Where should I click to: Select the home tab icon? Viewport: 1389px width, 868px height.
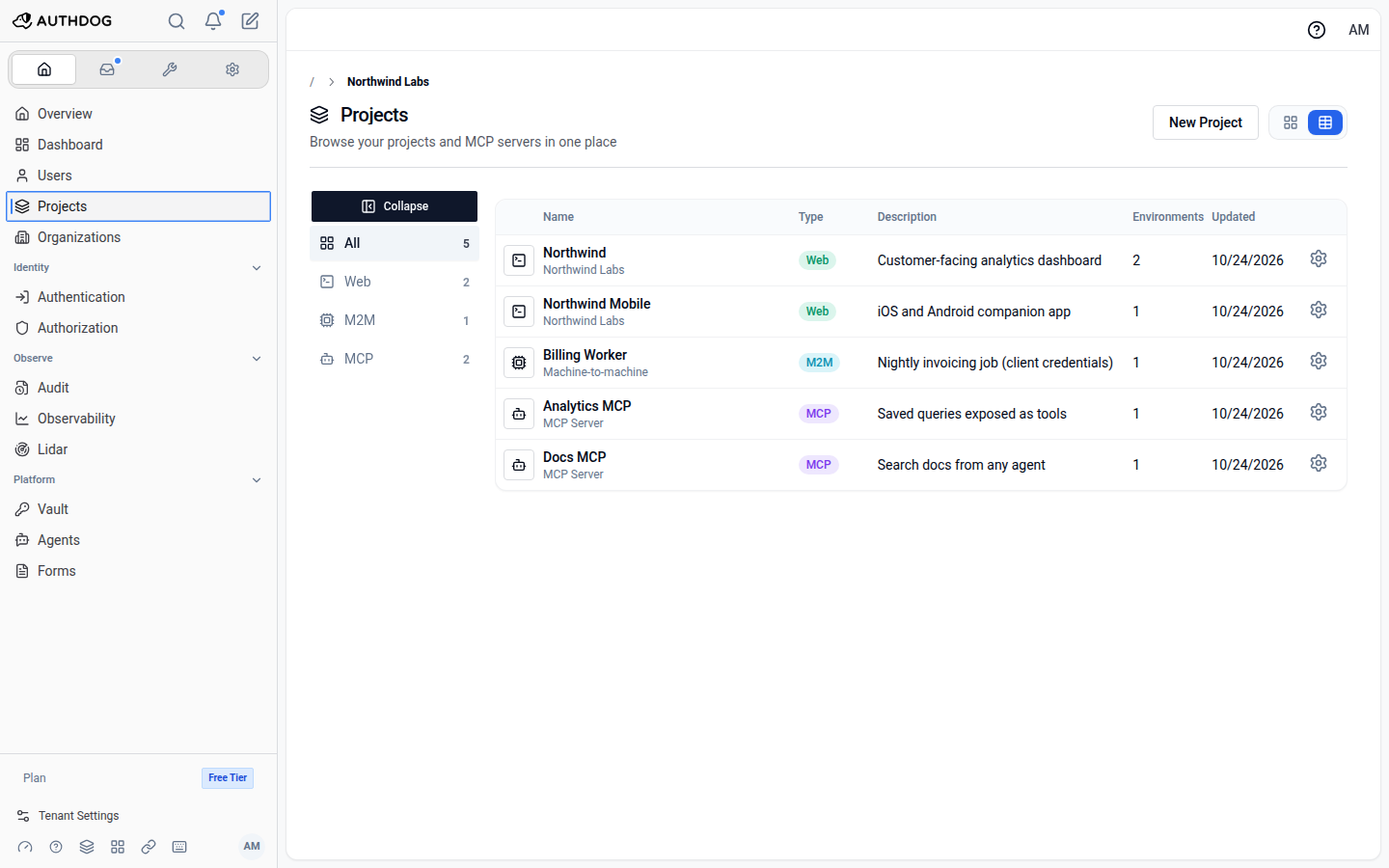click(x=44, y=69)
